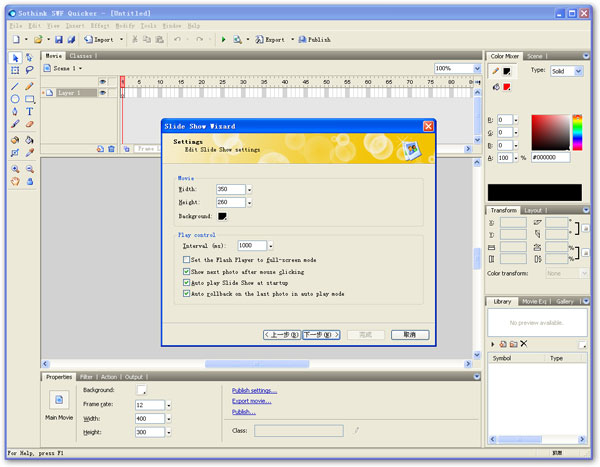Click the wizard Width input field
This screenshot has height=467, width=600.
231,189
